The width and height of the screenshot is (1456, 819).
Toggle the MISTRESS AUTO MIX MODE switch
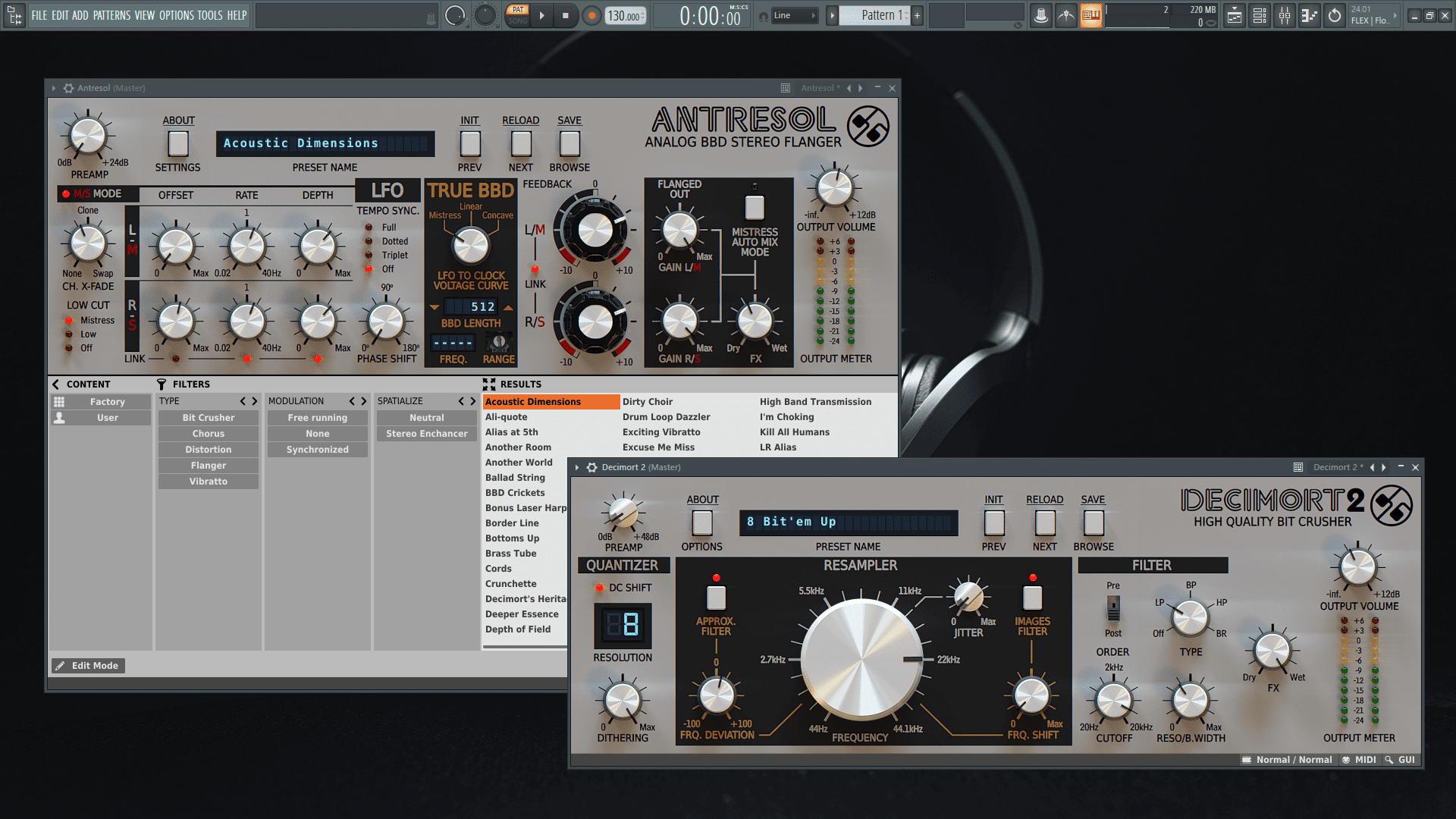[x=755, y=206]
